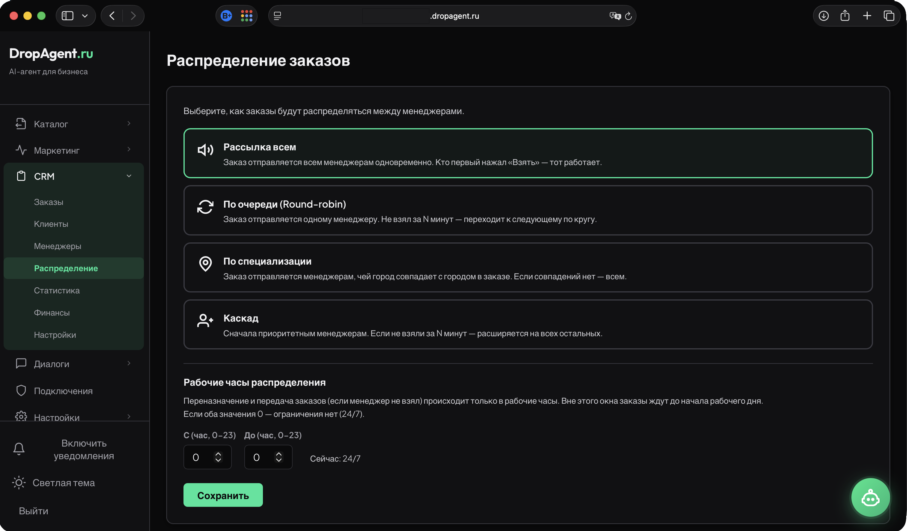The width and height of the screenshot is (907, 531).
Task: Go to the Статистика menu item
Action: (x=56, y=290)
